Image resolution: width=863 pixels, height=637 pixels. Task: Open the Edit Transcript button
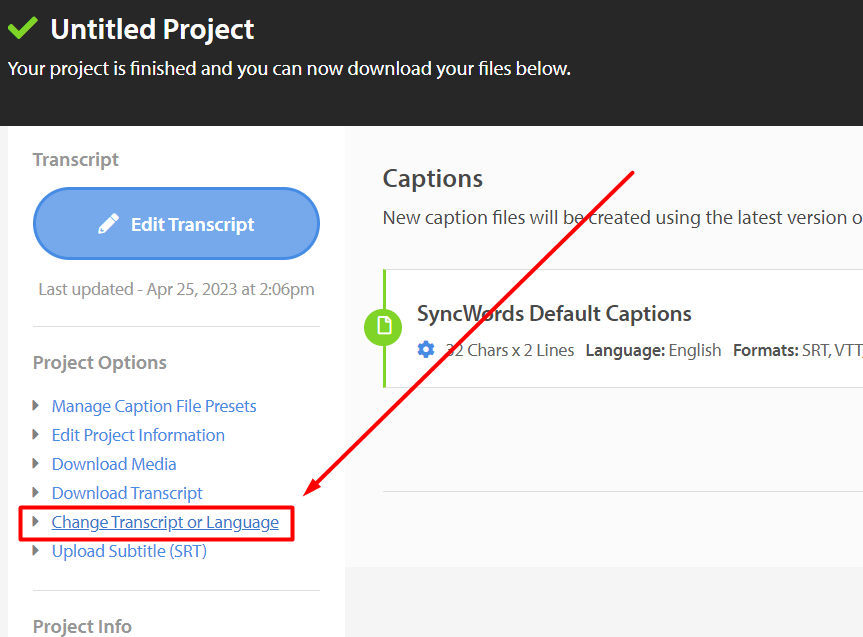(176, 224)
